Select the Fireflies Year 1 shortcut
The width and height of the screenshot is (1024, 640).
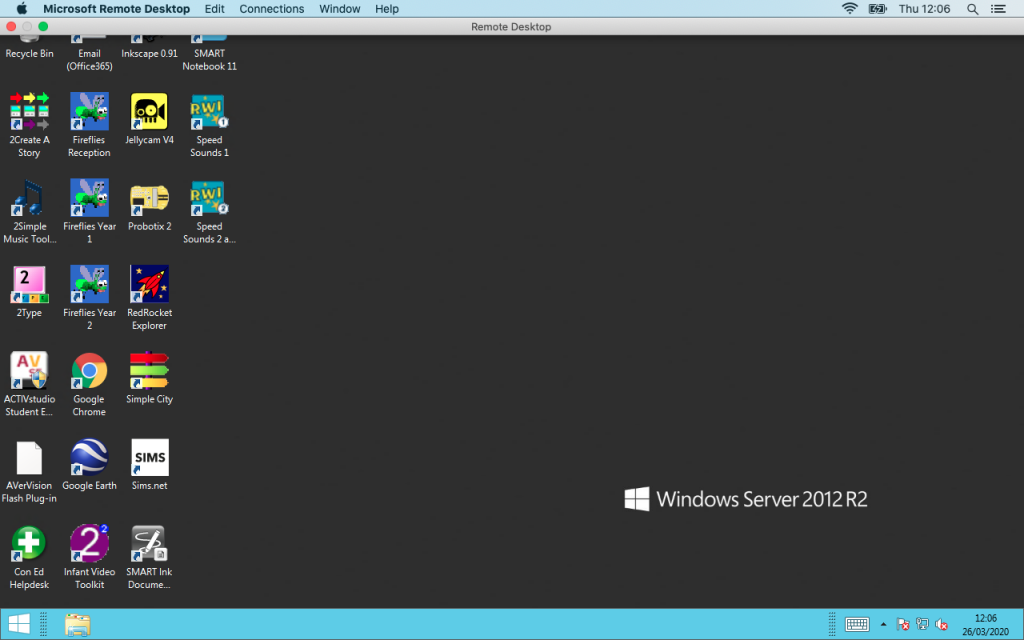click(x=89, y=212)
